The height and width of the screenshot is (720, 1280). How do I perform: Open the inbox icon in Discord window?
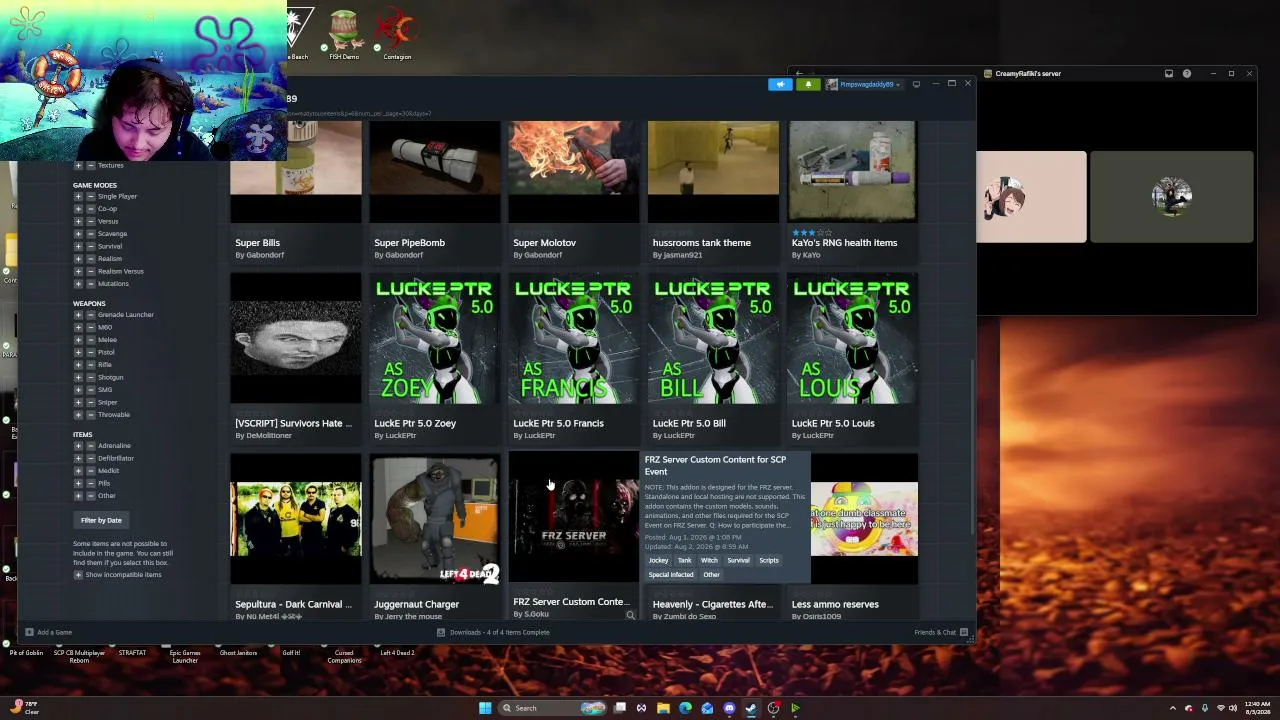coord(1169,73)
